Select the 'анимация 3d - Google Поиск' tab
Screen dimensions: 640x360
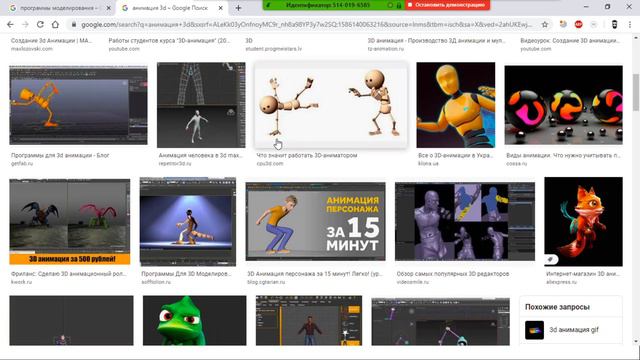tap(171, 8)
